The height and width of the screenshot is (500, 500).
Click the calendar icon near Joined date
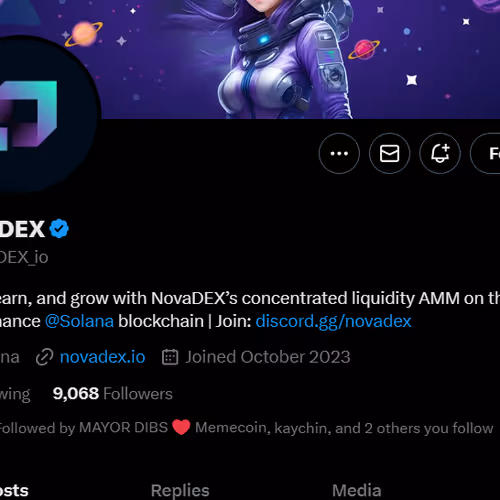point(170,357)
